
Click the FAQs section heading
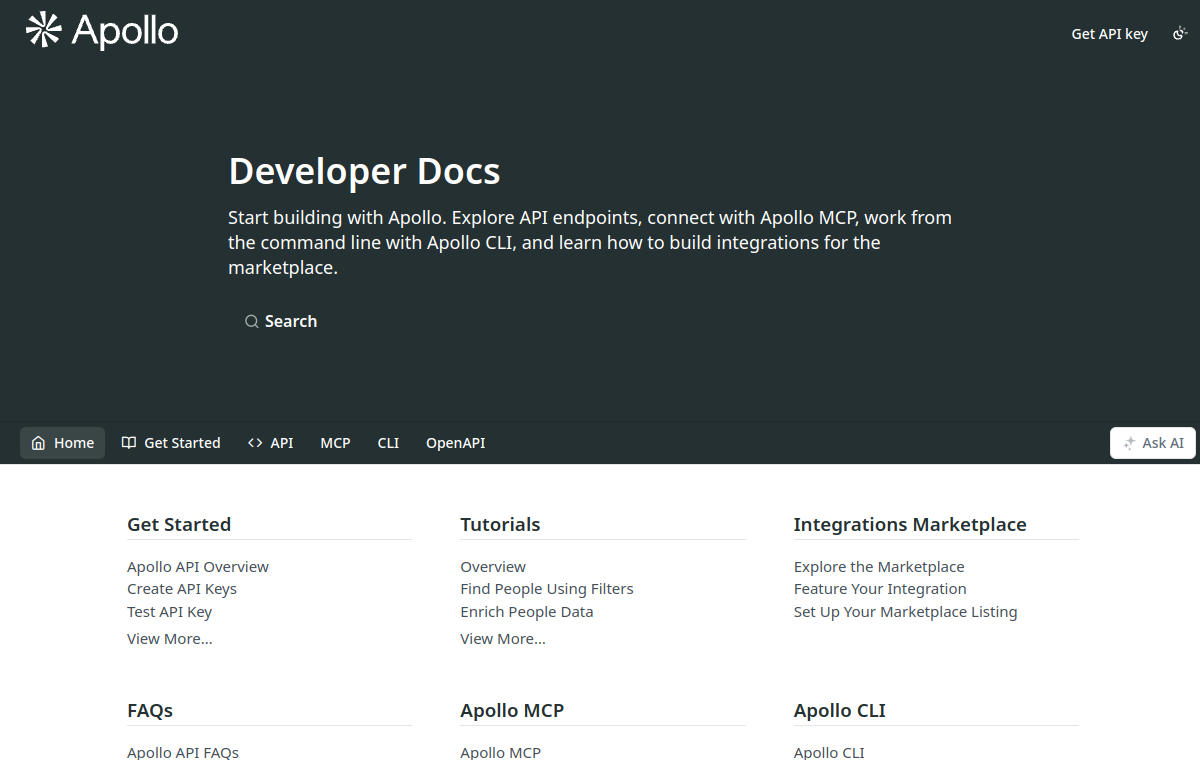[150, 710]
